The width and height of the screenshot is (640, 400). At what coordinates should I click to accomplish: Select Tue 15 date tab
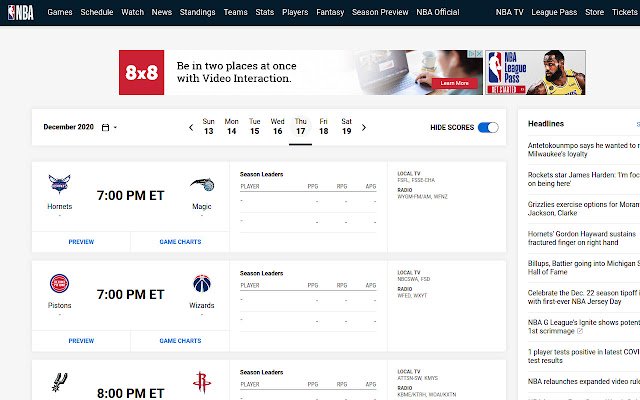255,127
